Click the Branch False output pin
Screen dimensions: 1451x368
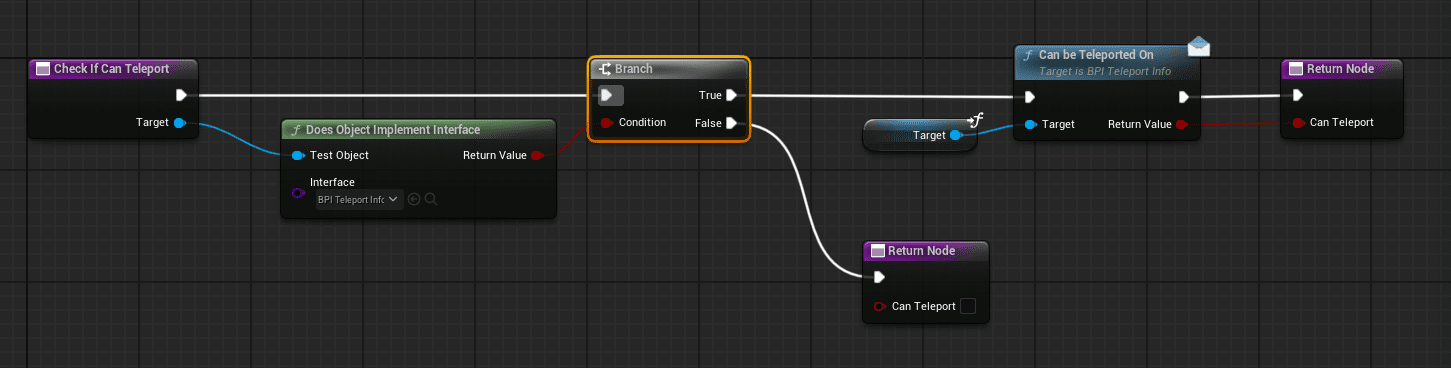[731, 123]
